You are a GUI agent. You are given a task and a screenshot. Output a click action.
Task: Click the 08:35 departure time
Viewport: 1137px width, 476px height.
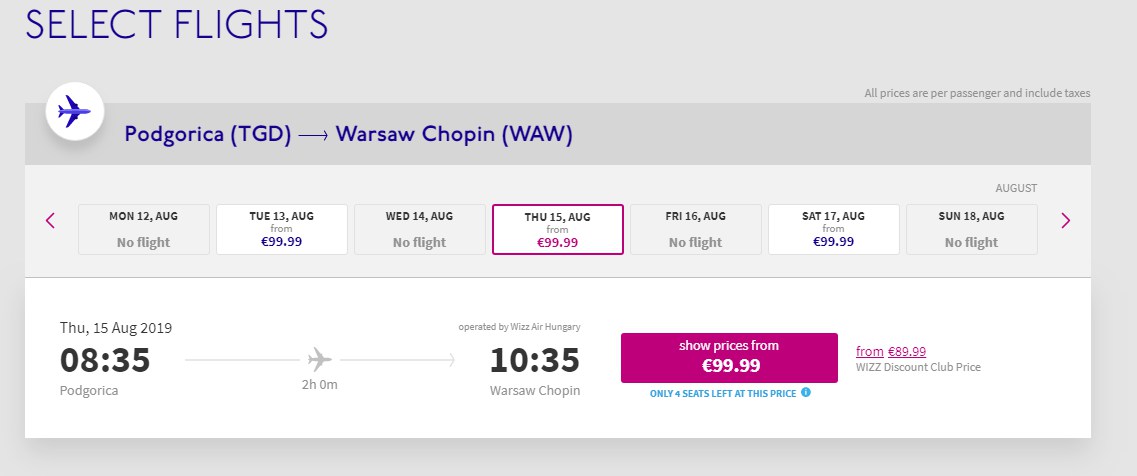point(105,360)
